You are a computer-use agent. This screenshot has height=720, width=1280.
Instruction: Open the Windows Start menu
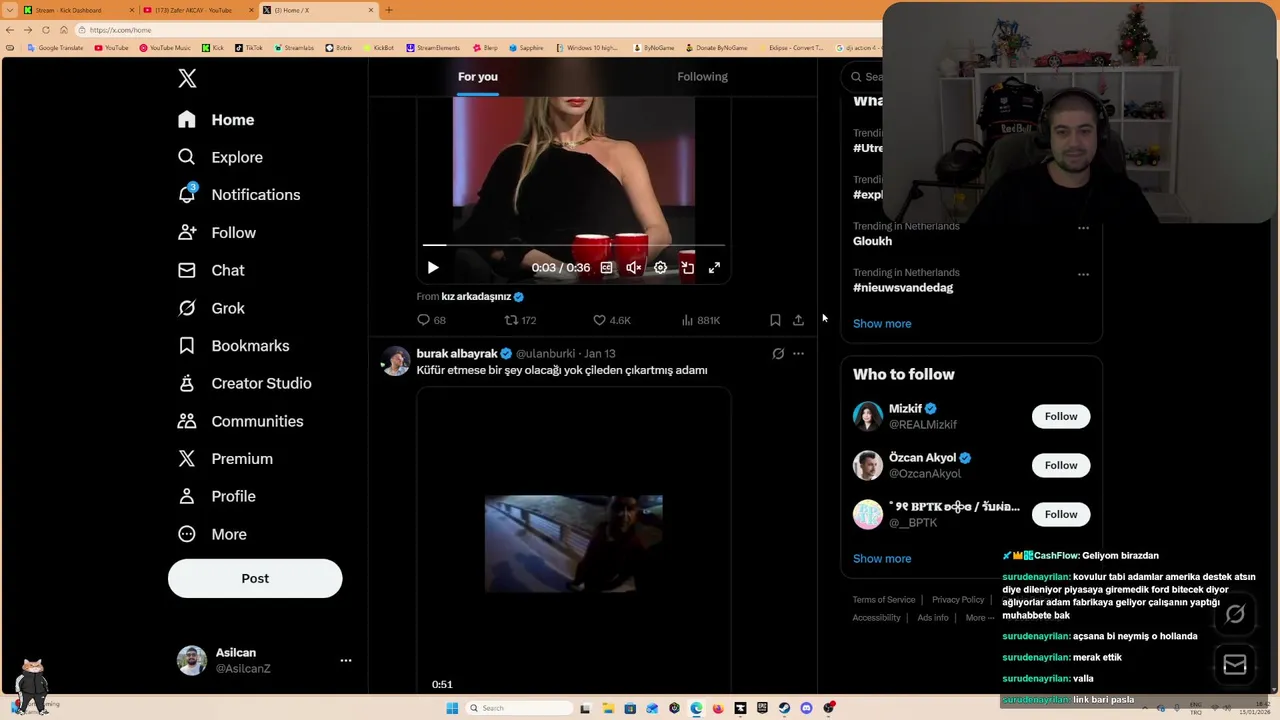452,708
